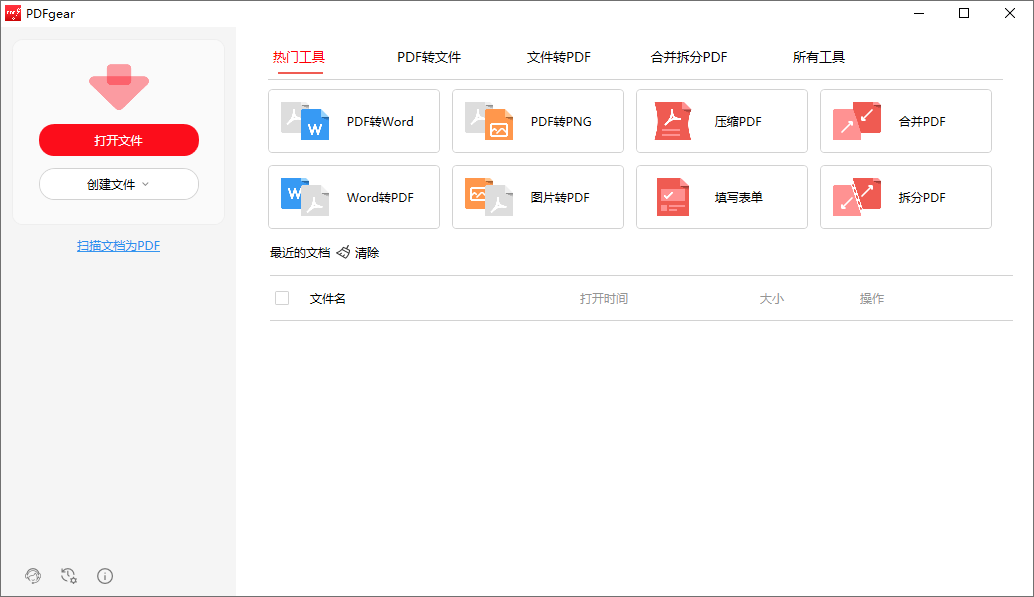Open the app info icon
This screenshot has height=597, width=1034.
(104, 576)
